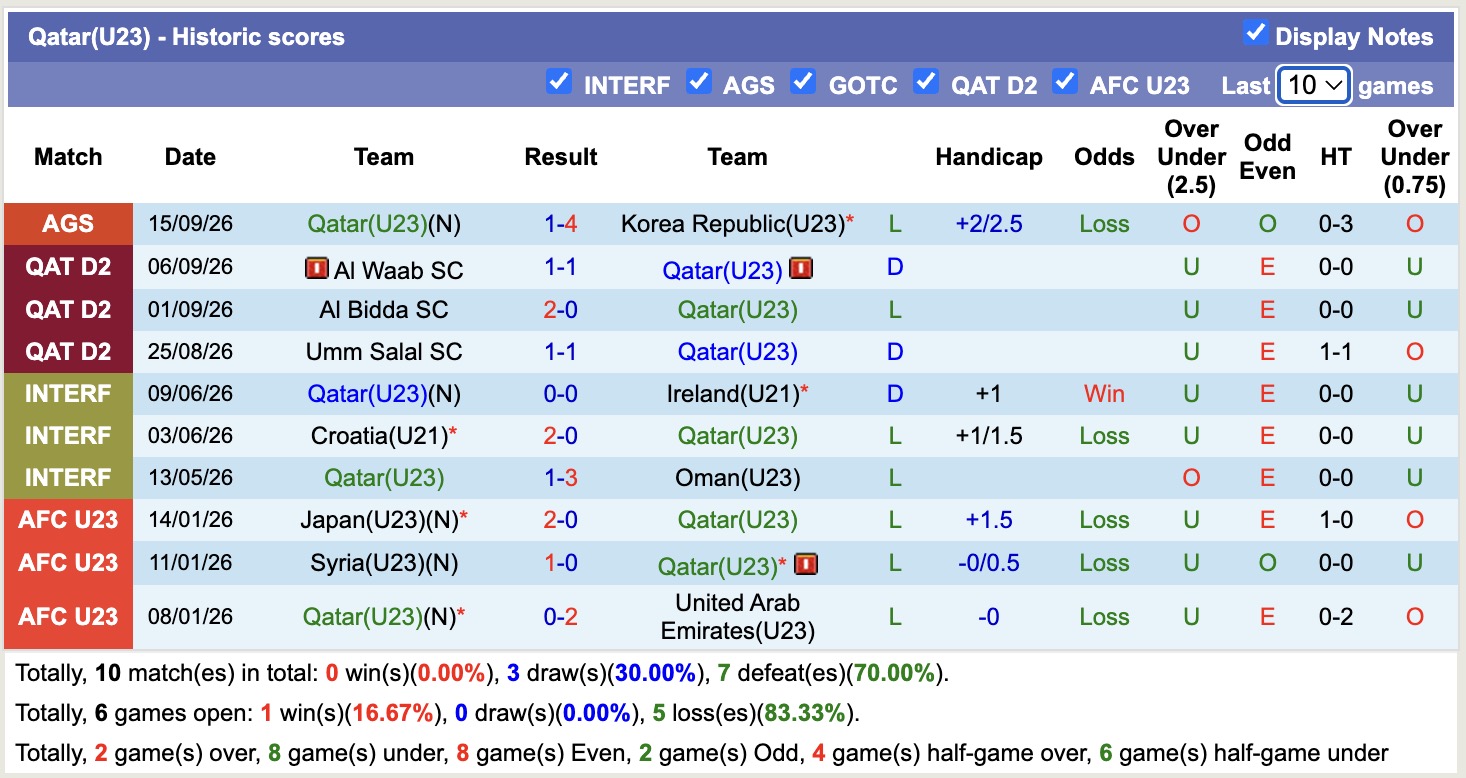
Task: Open the United Arab Emirates(U23) team link
Action: click(738, 617)
